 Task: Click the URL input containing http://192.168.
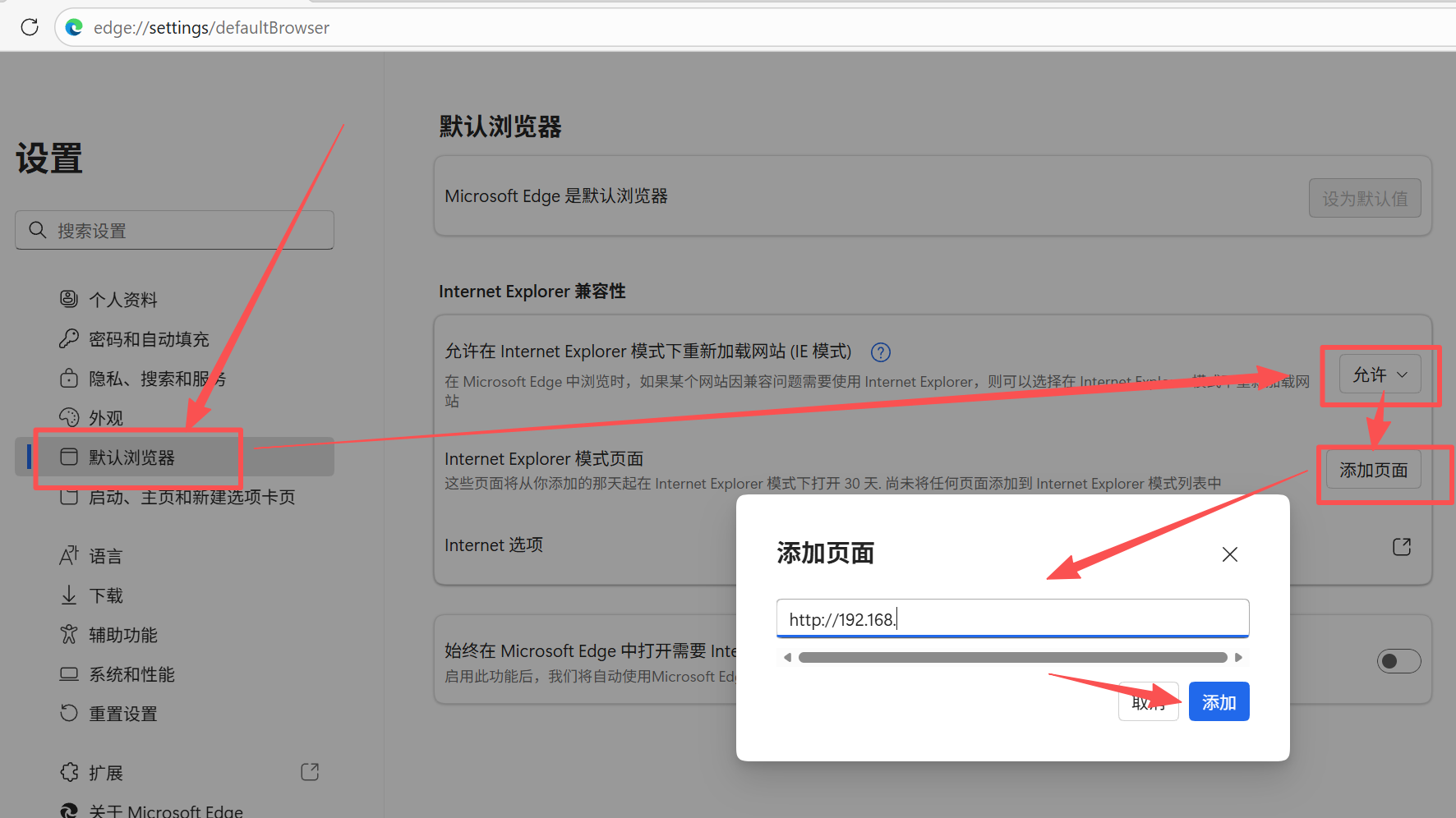(x=1012, y=618)
